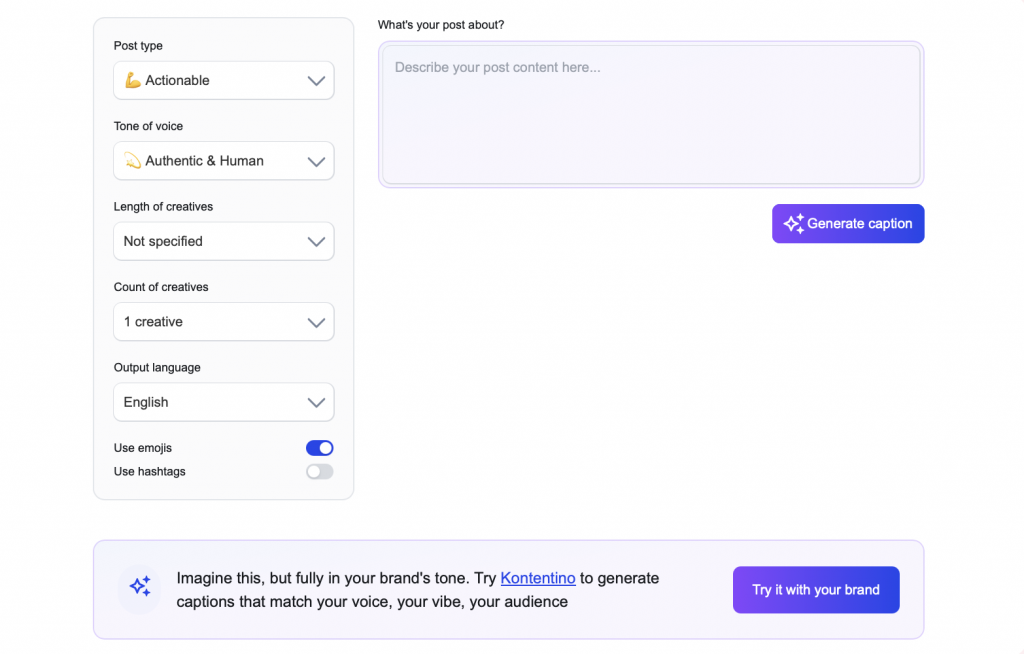Click the round sparkle icon in brand banner
This screenshot has height=654, width=1024.
tap(140, 587)
